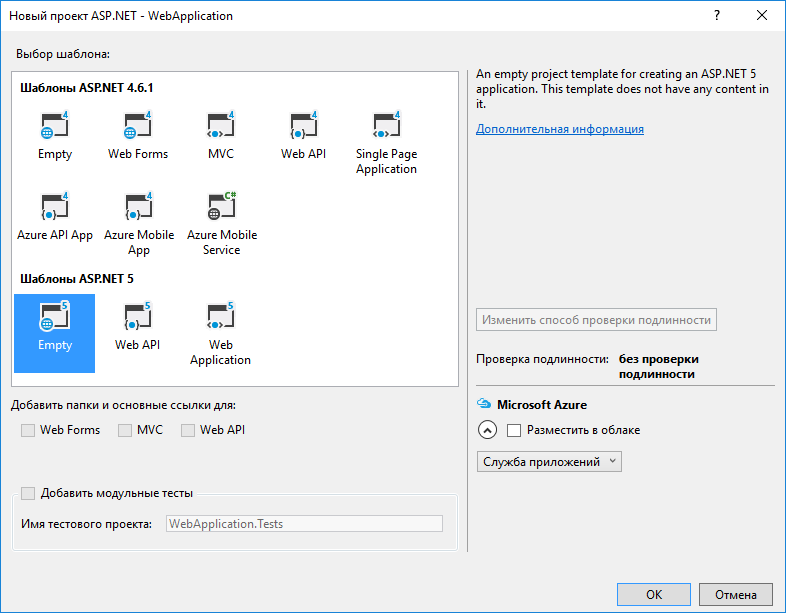Select the Single Page Application template
This screenshot has height=613, width=786.
click(x=386, y=127)
